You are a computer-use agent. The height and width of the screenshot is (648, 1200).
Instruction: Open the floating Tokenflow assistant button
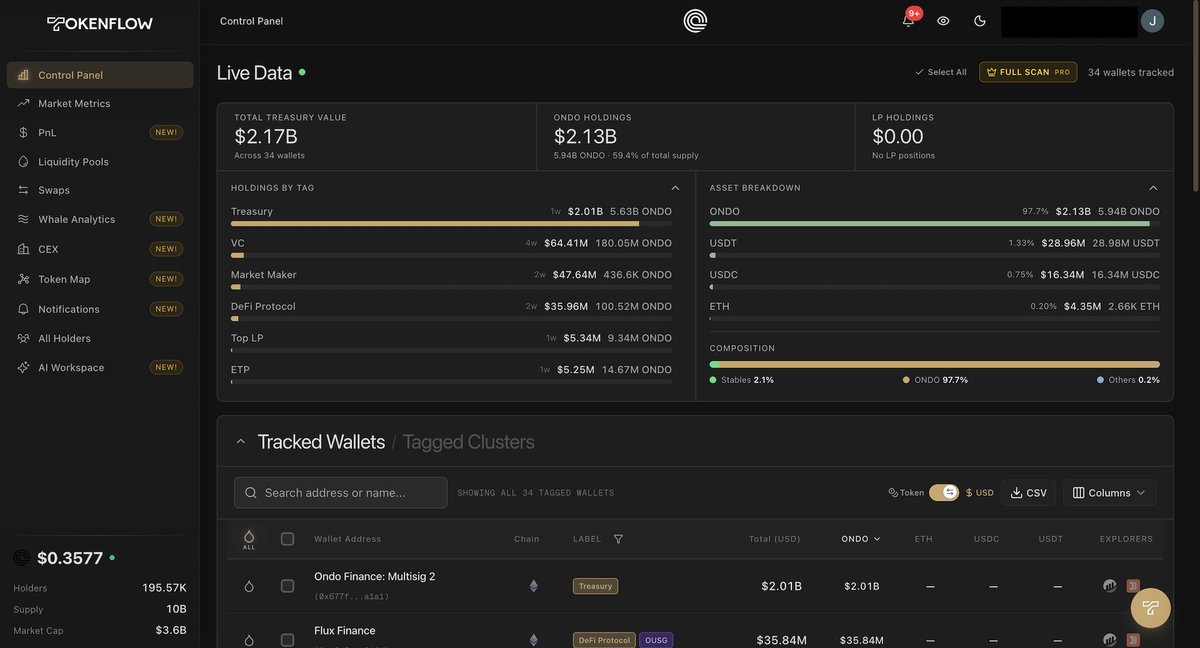point(1150,607)
